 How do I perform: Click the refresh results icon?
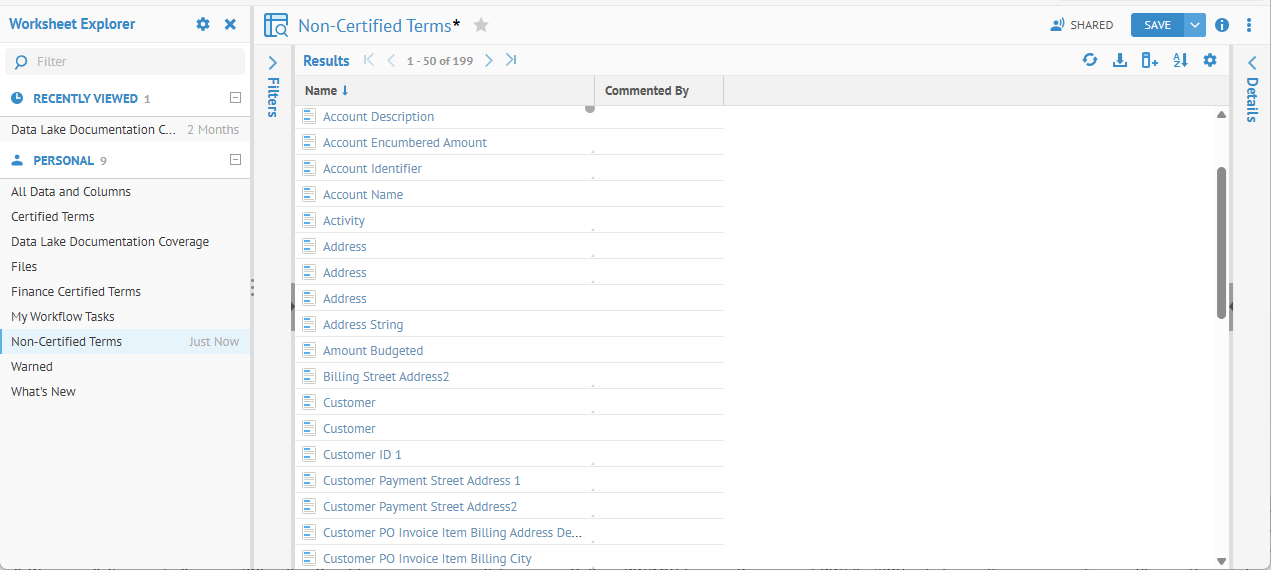[x=1090, y=60]
